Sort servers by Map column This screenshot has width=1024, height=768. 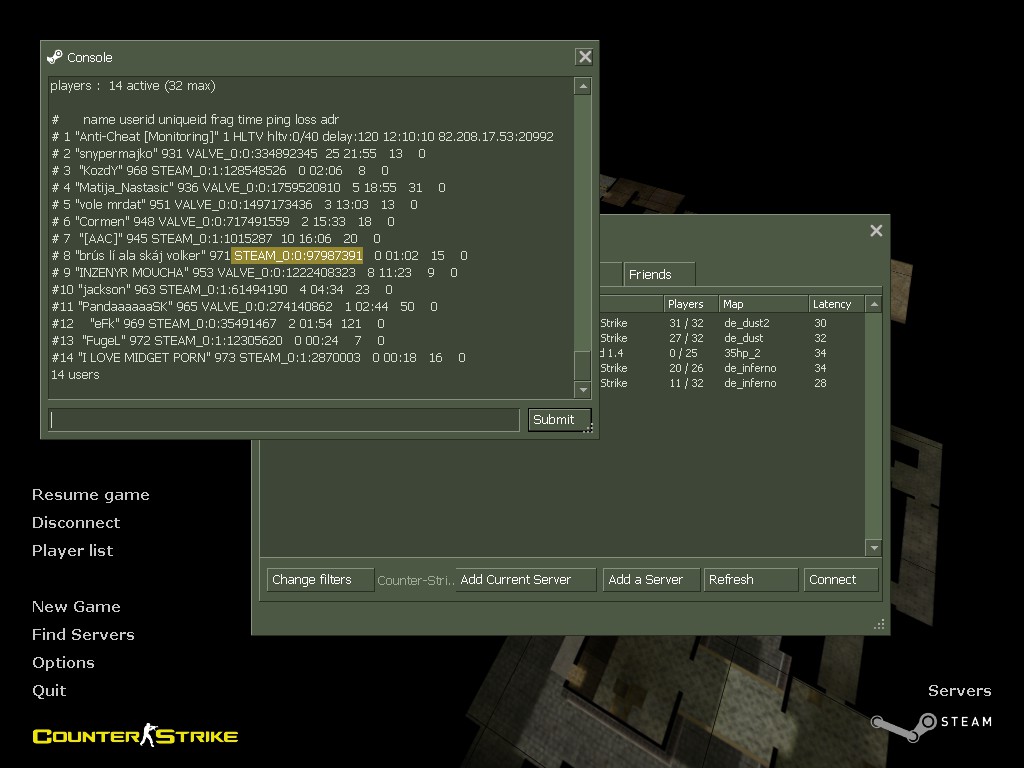[763, 304]
